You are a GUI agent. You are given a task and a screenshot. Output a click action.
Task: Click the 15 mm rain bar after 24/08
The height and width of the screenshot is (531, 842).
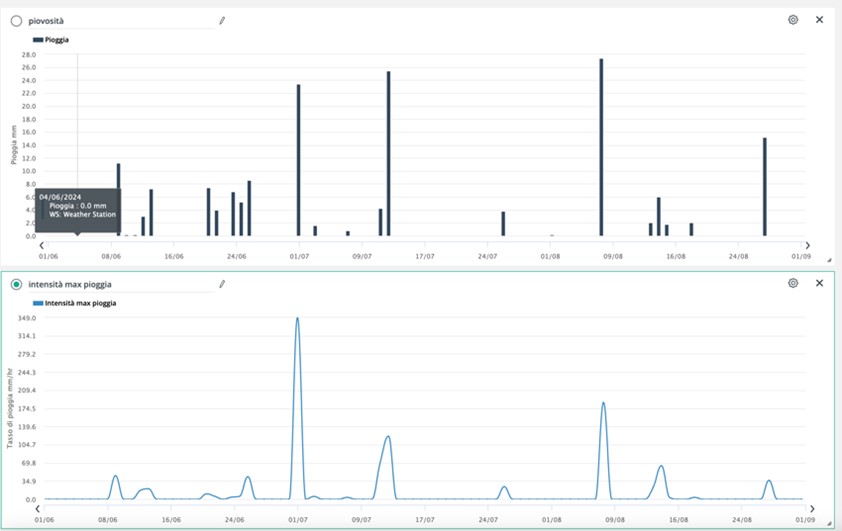click(765, 187)
